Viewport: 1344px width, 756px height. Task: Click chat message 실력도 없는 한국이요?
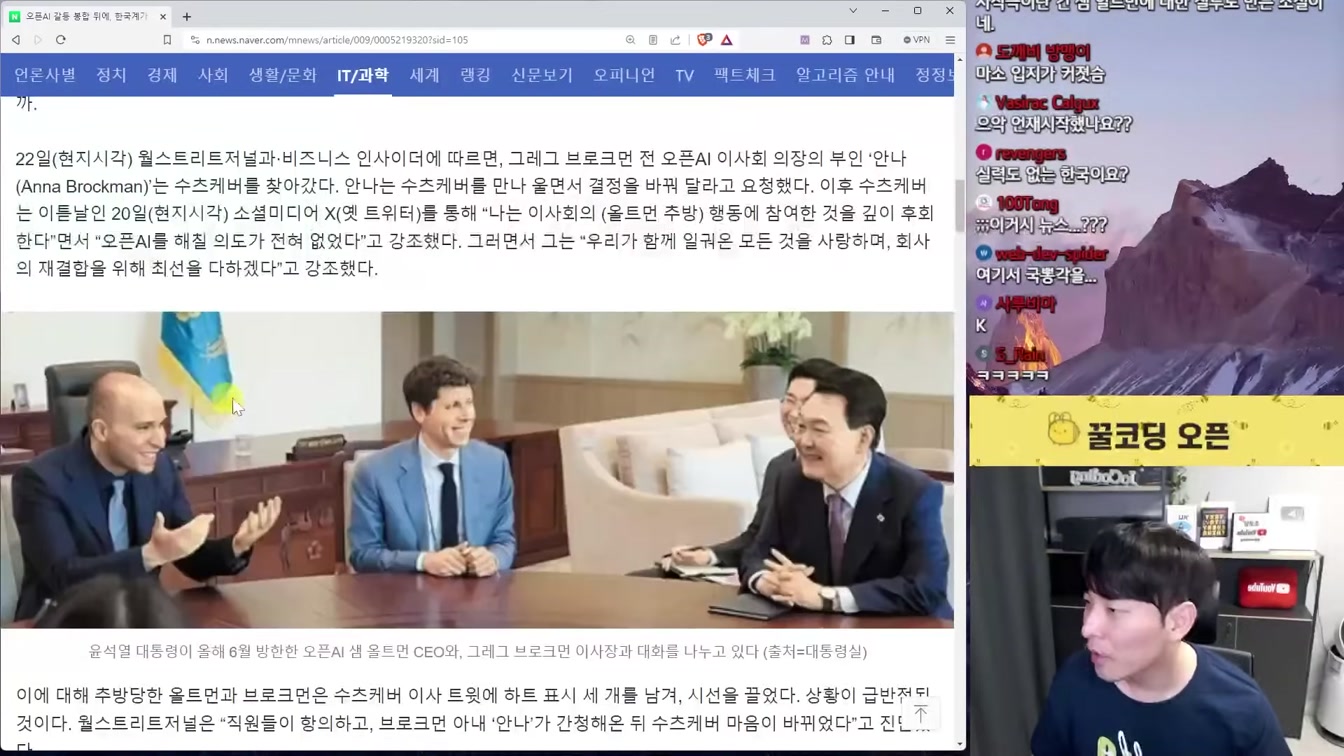pyautogui.click(x=1051, y=174)
